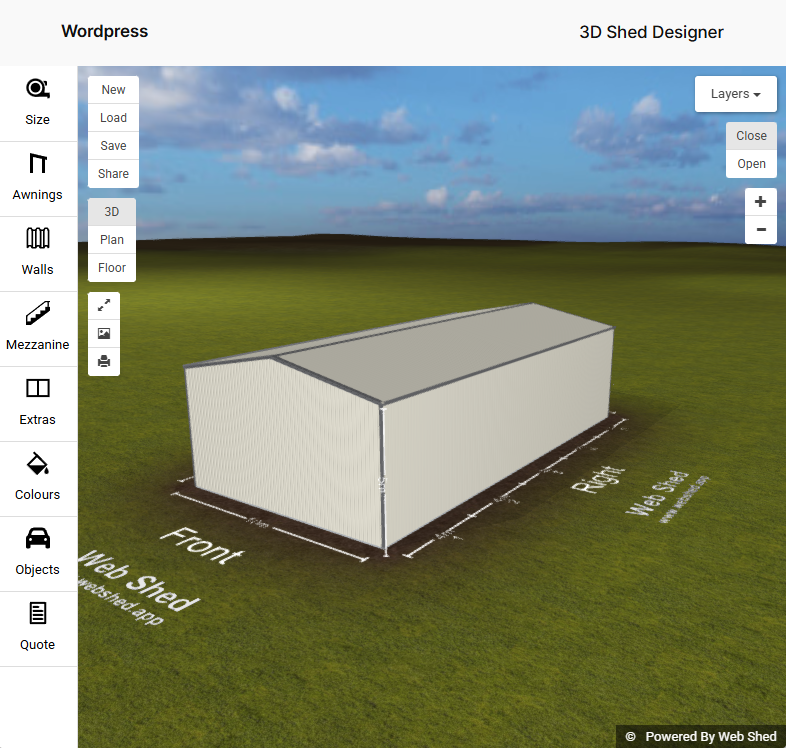Select Open to open shed doors
The width and height of the screenshot is (786, 748).
[751, 164]
